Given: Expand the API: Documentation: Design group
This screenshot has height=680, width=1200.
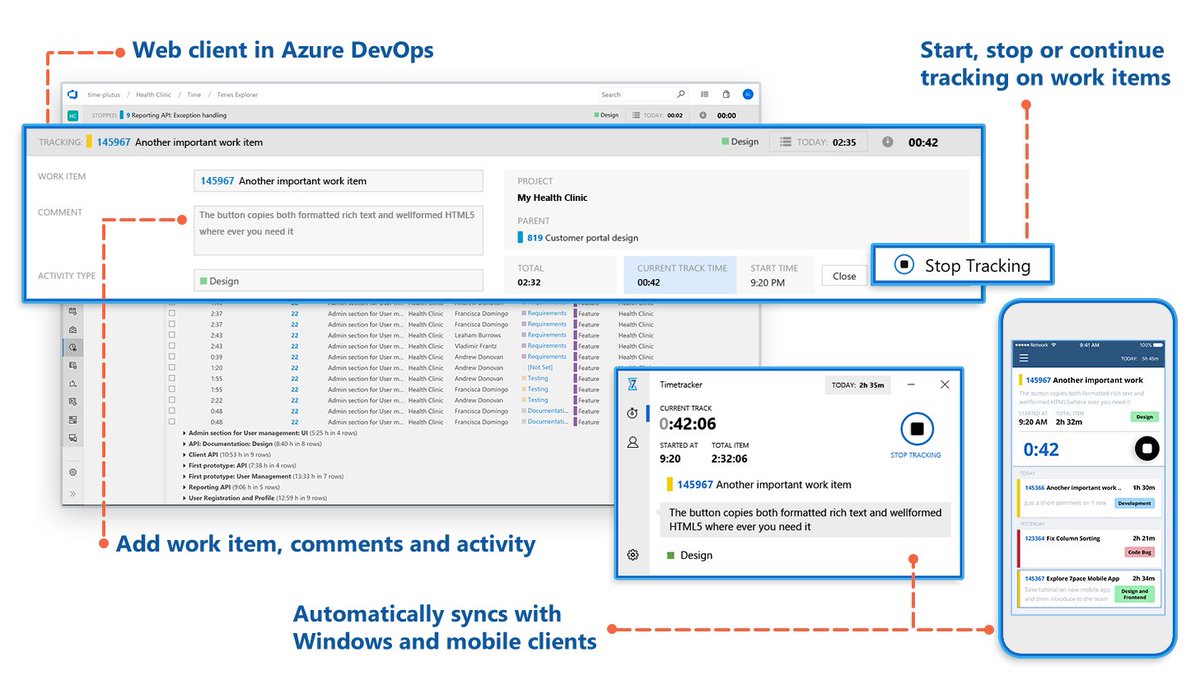Looking at the screenshot, I should [x=185, y=444].
